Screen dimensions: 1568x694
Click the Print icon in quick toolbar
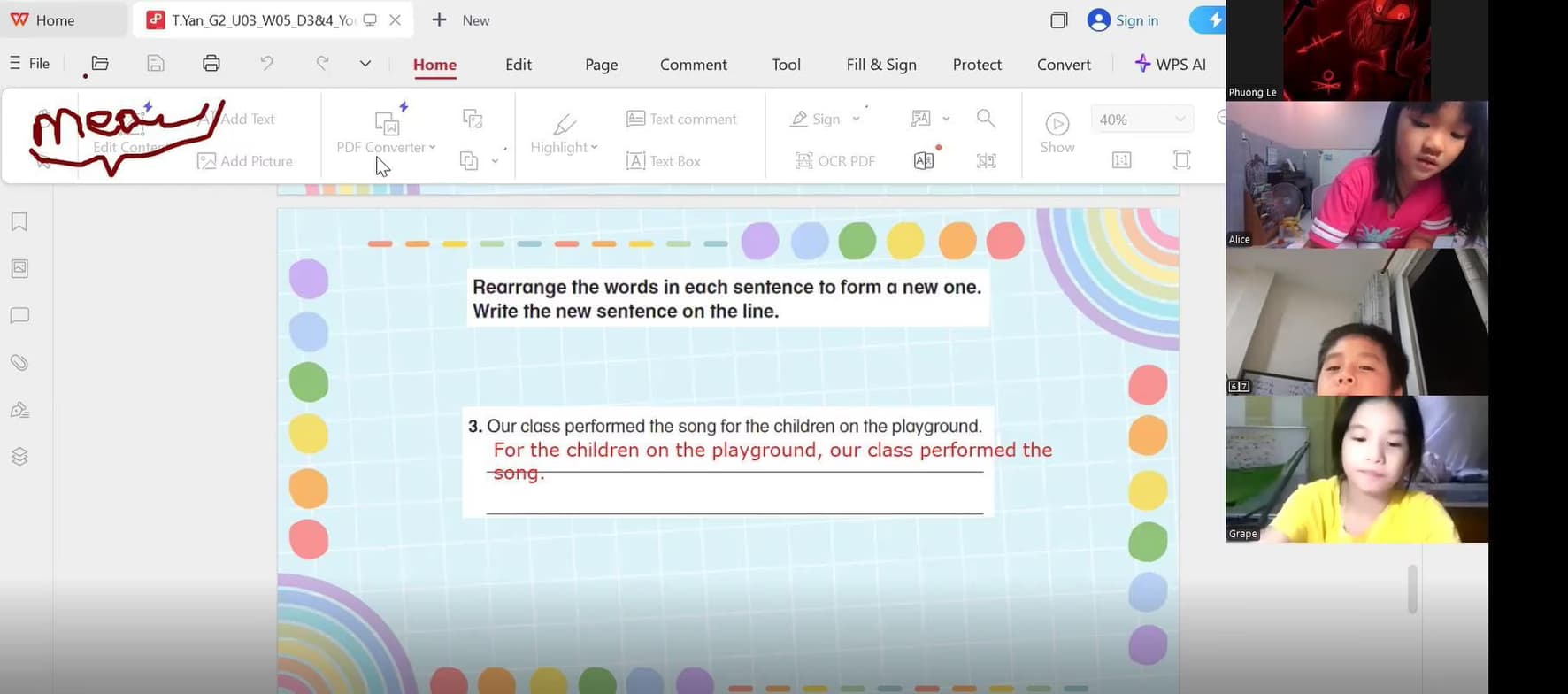coord(211,64)
